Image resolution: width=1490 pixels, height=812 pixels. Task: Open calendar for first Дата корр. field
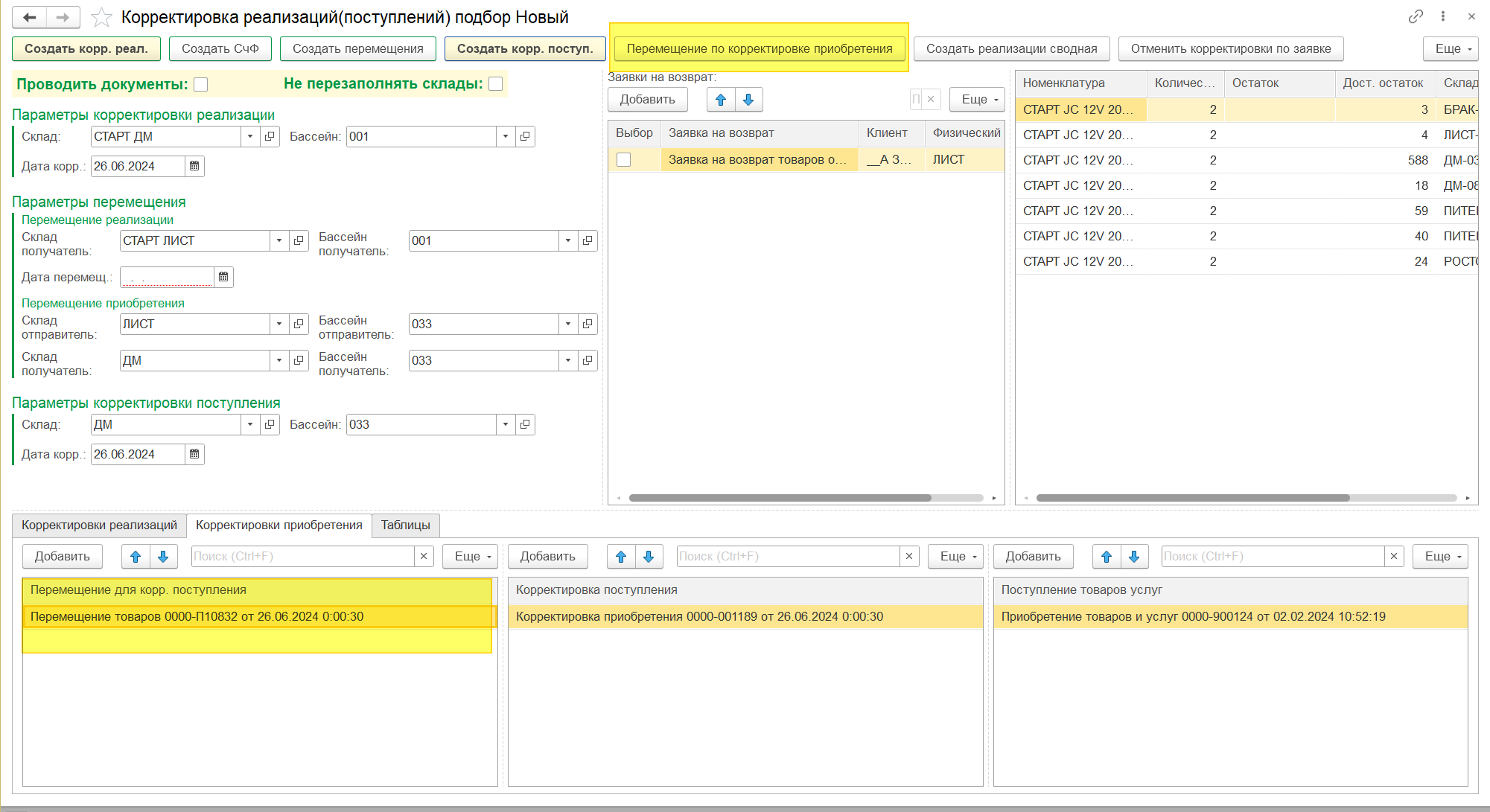(194, 166)
